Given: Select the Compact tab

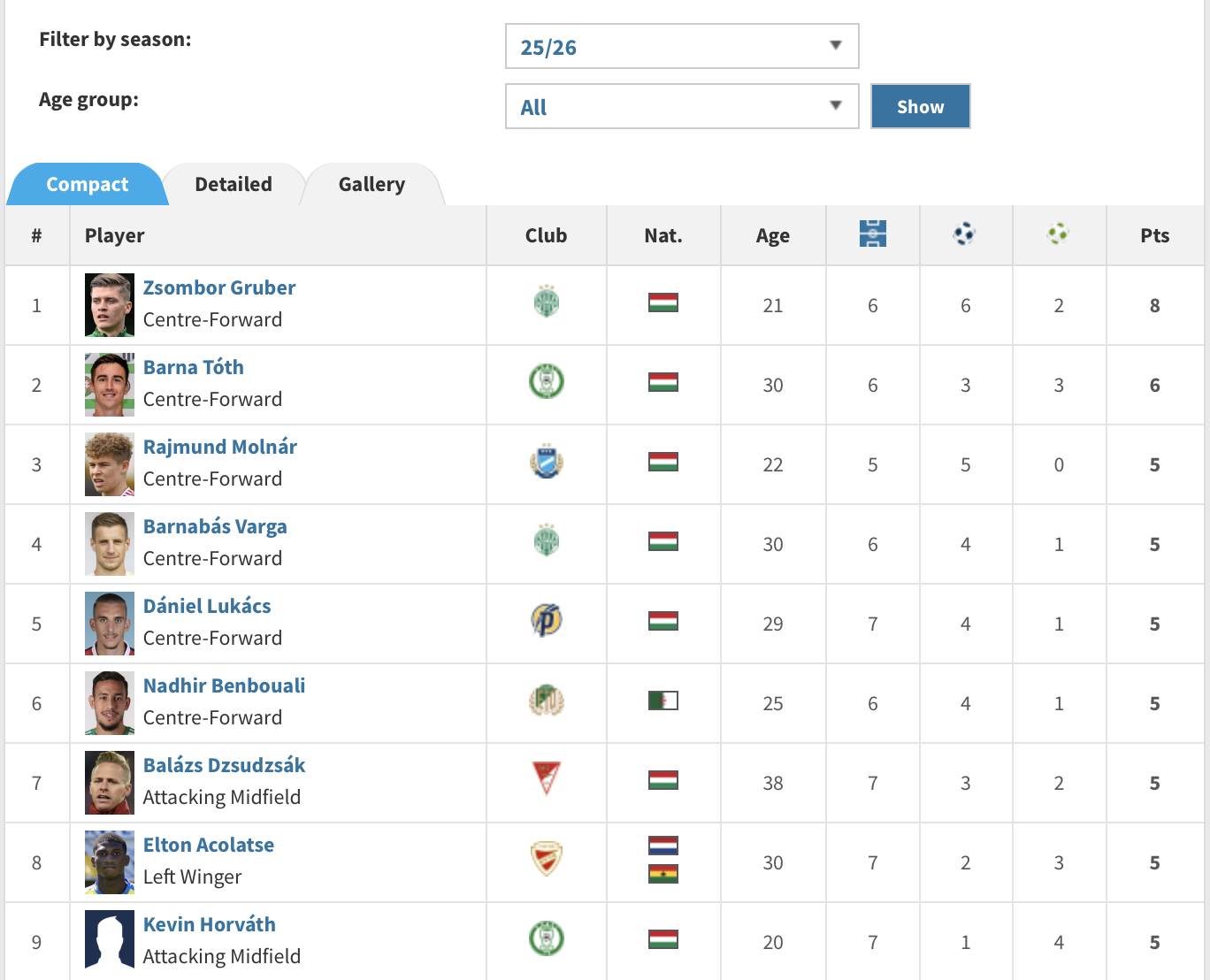Looking at the screenshot, I should tap(88, 184).
